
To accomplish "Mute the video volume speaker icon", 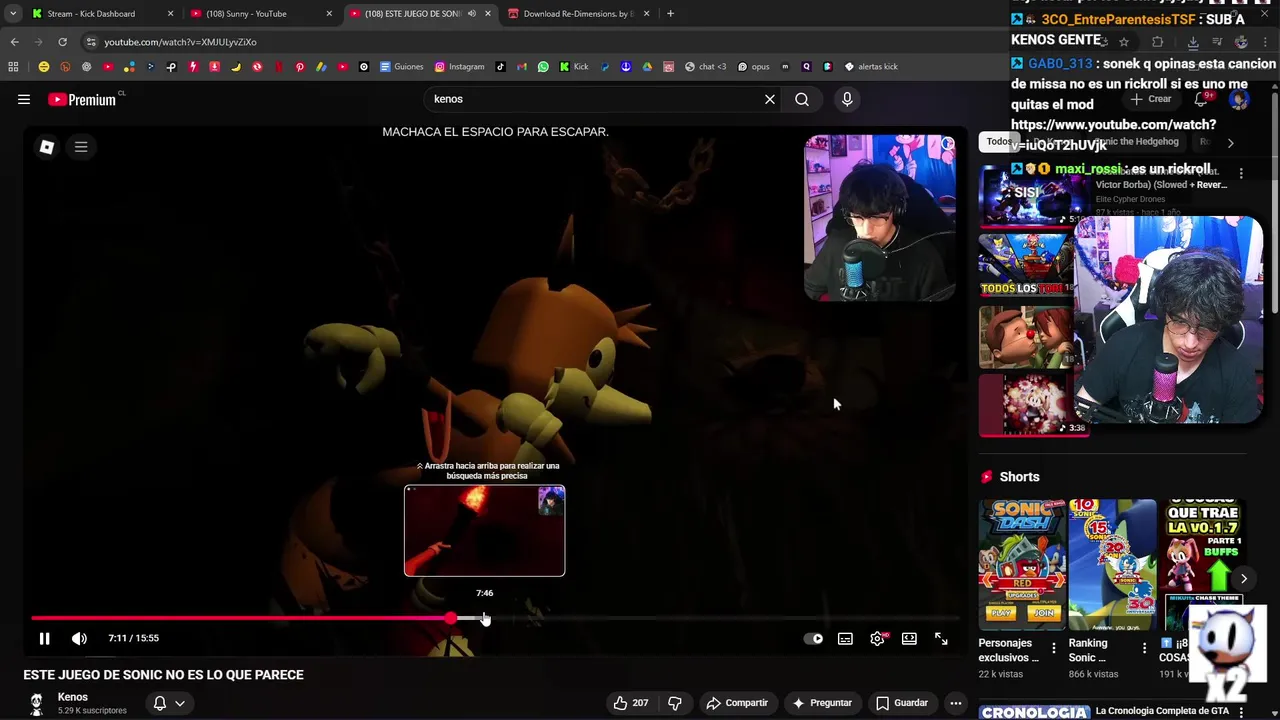I will coord(79,638).
